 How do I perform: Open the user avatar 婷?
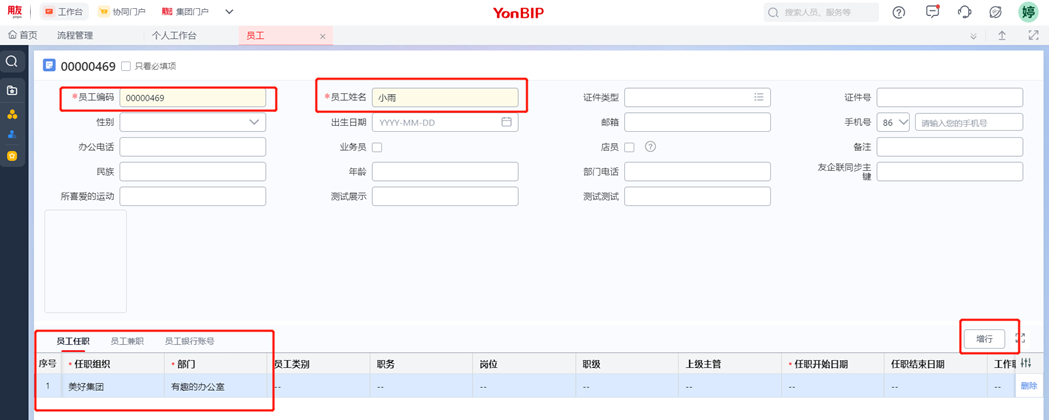coord(1028,12)
